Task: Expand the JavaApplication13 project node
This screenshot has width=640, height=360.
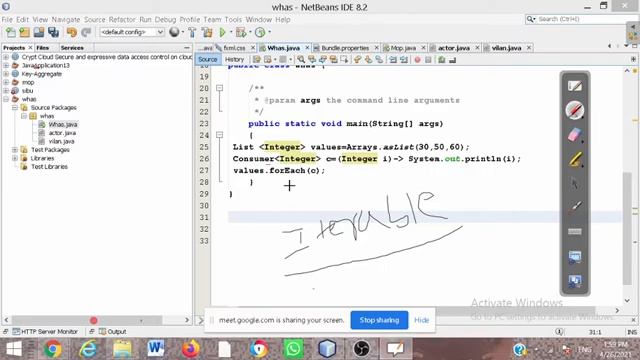Action: [6, 66]
